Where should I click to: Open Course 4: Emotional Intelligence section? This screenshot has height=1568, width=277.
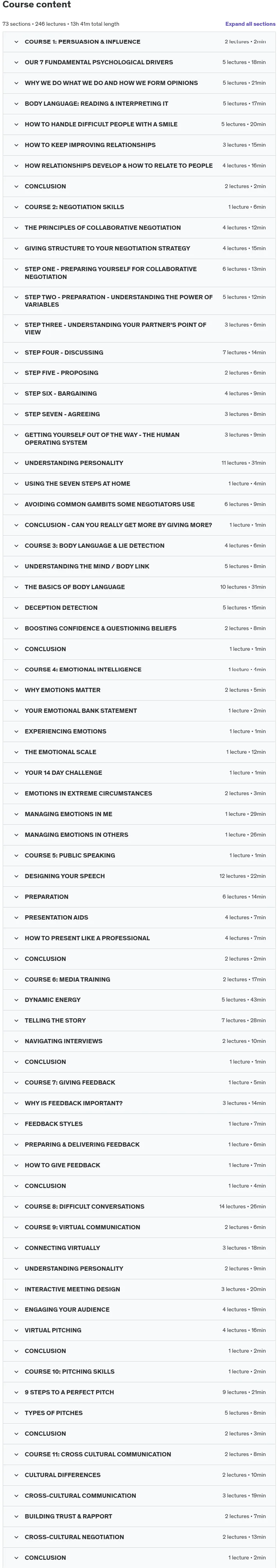tap(139, 669)
